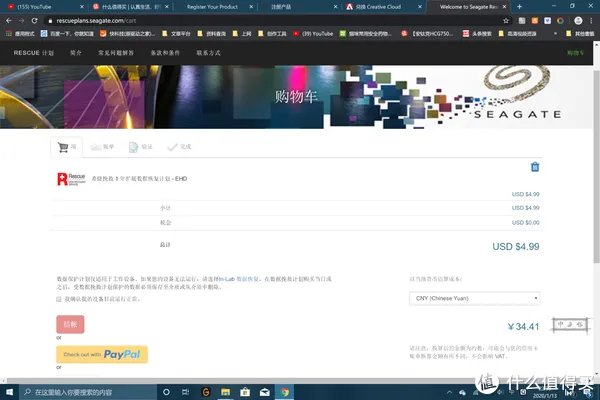
Task: Open the other bookmarks folder at the bar's end
Action: pyautogui.click(x=580, y=34)
